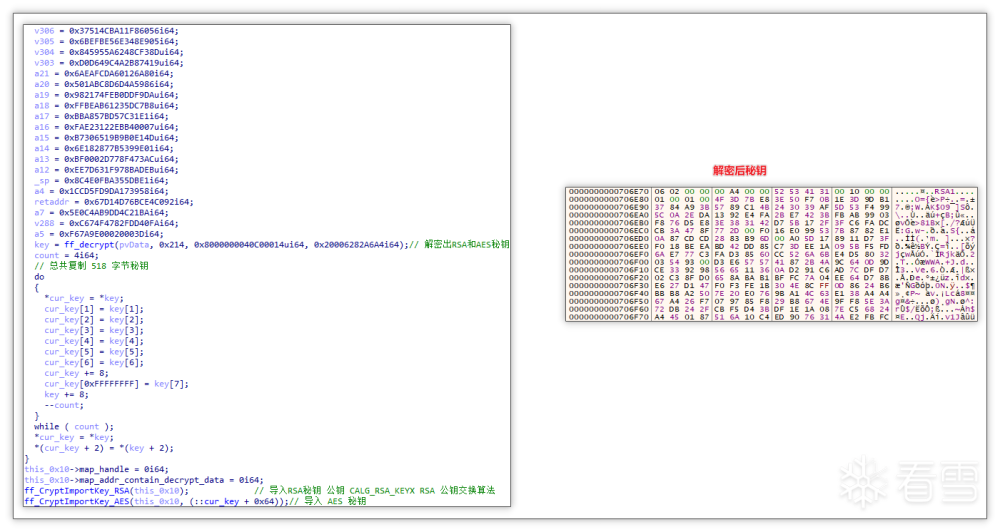Click cur_key[1] assignment line
This screenshot has width=1000, height=532.
pos(94,309)
